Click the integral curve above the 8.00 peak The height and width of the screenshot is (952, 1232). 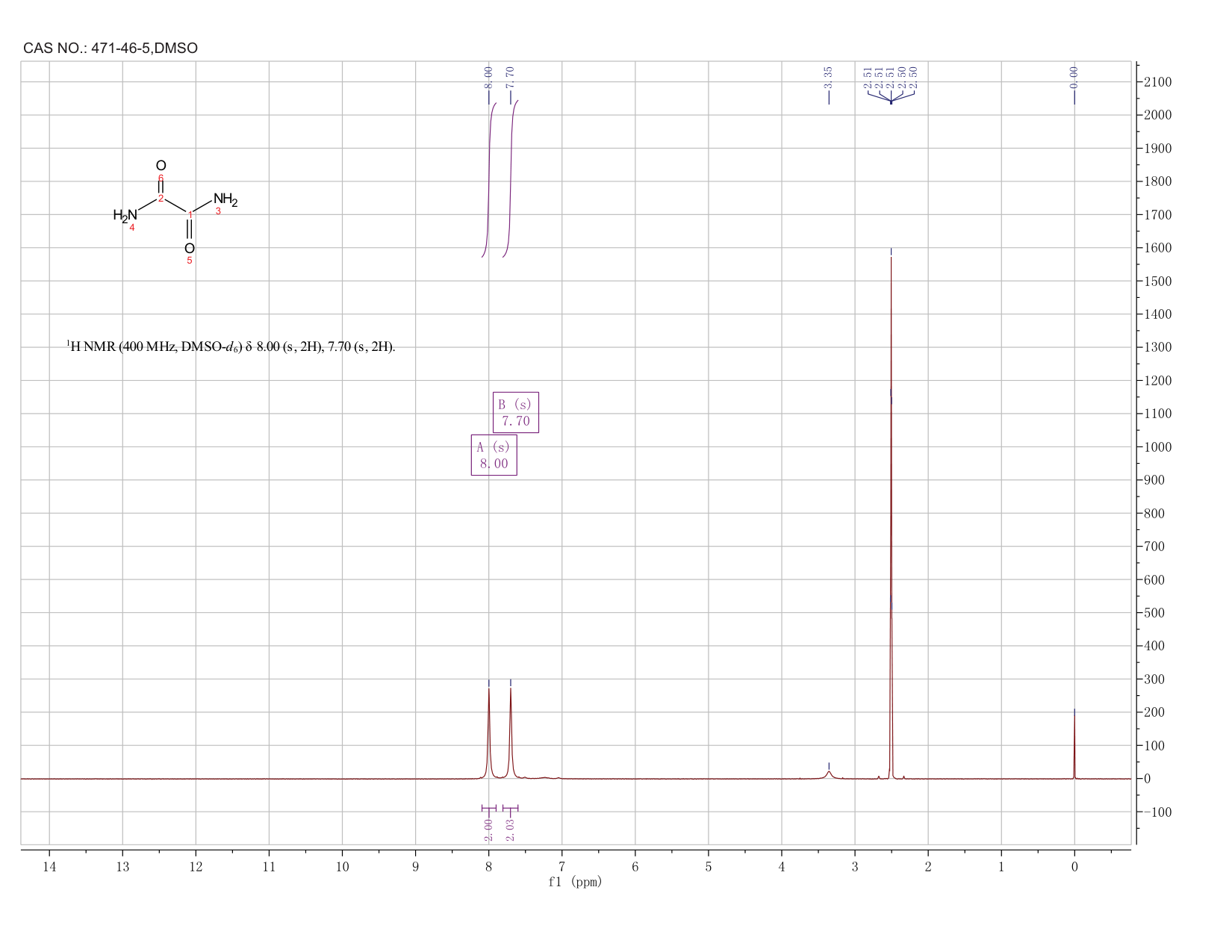click(x=490, y=179)
